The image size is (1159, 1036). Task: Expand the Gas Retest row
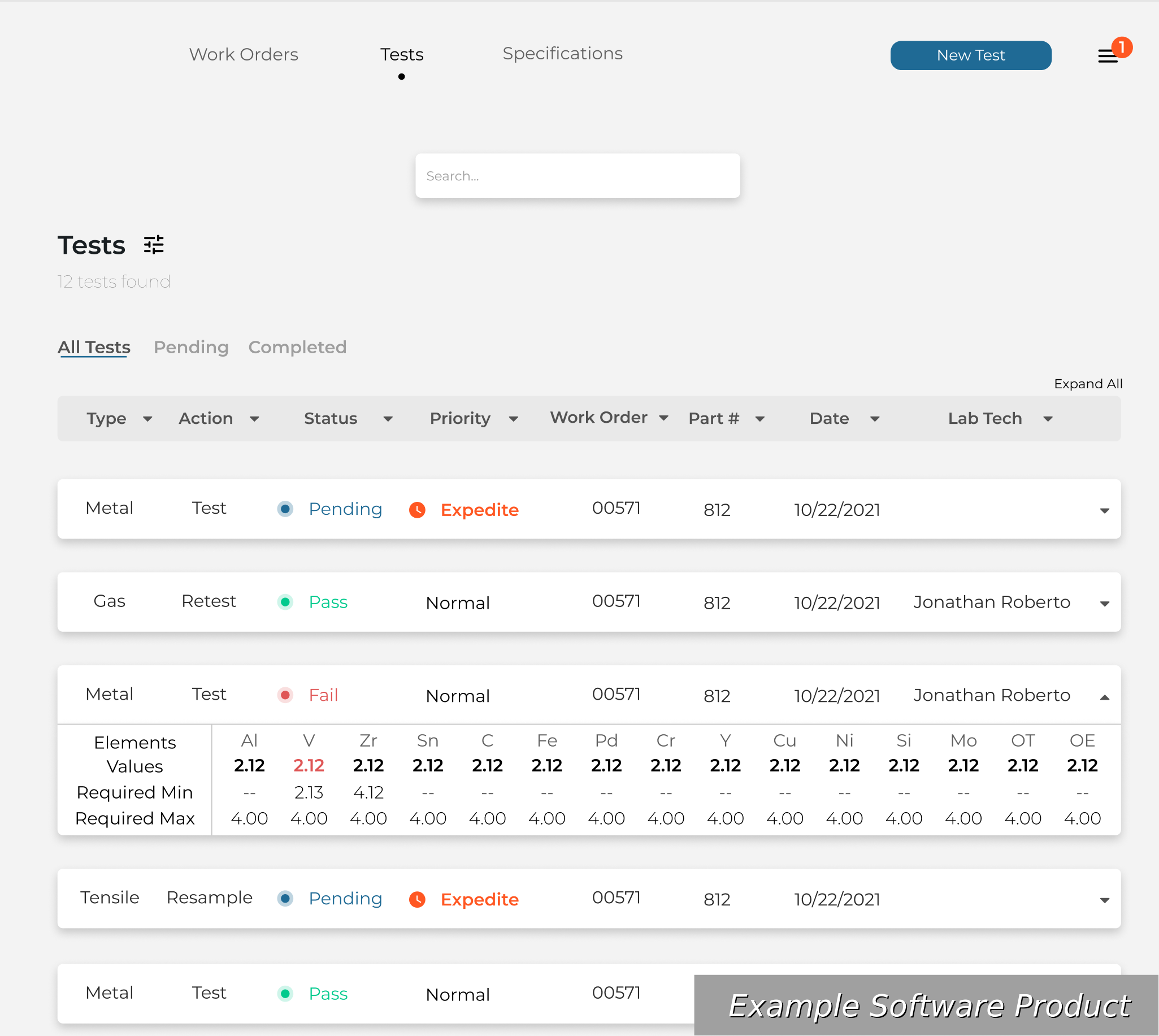tap(1104, 604)
